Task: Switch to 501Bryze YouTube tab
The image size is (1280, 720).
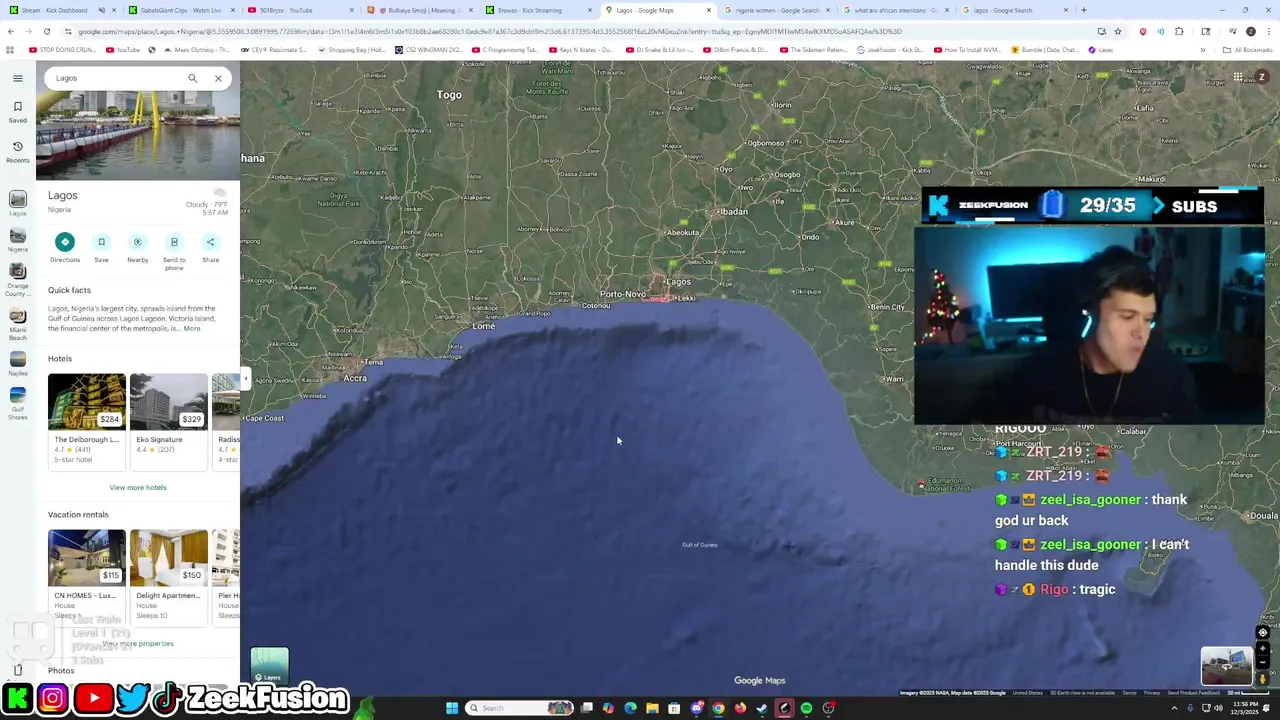Action: [x=300, y=10]
